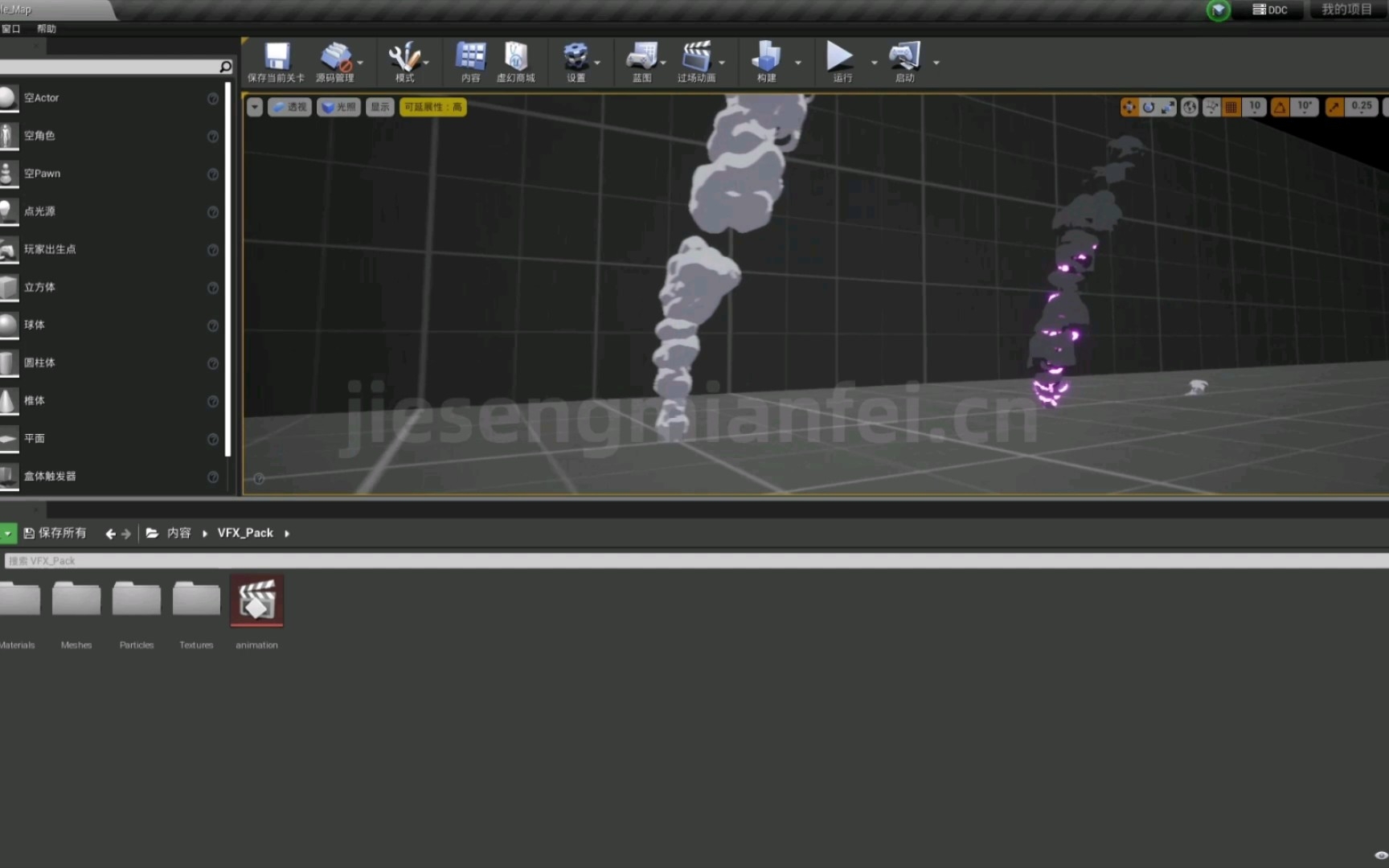Expand the 显示 (Show) flags dropdown
Screen dimensions: 1389x868
coord(379,106)
